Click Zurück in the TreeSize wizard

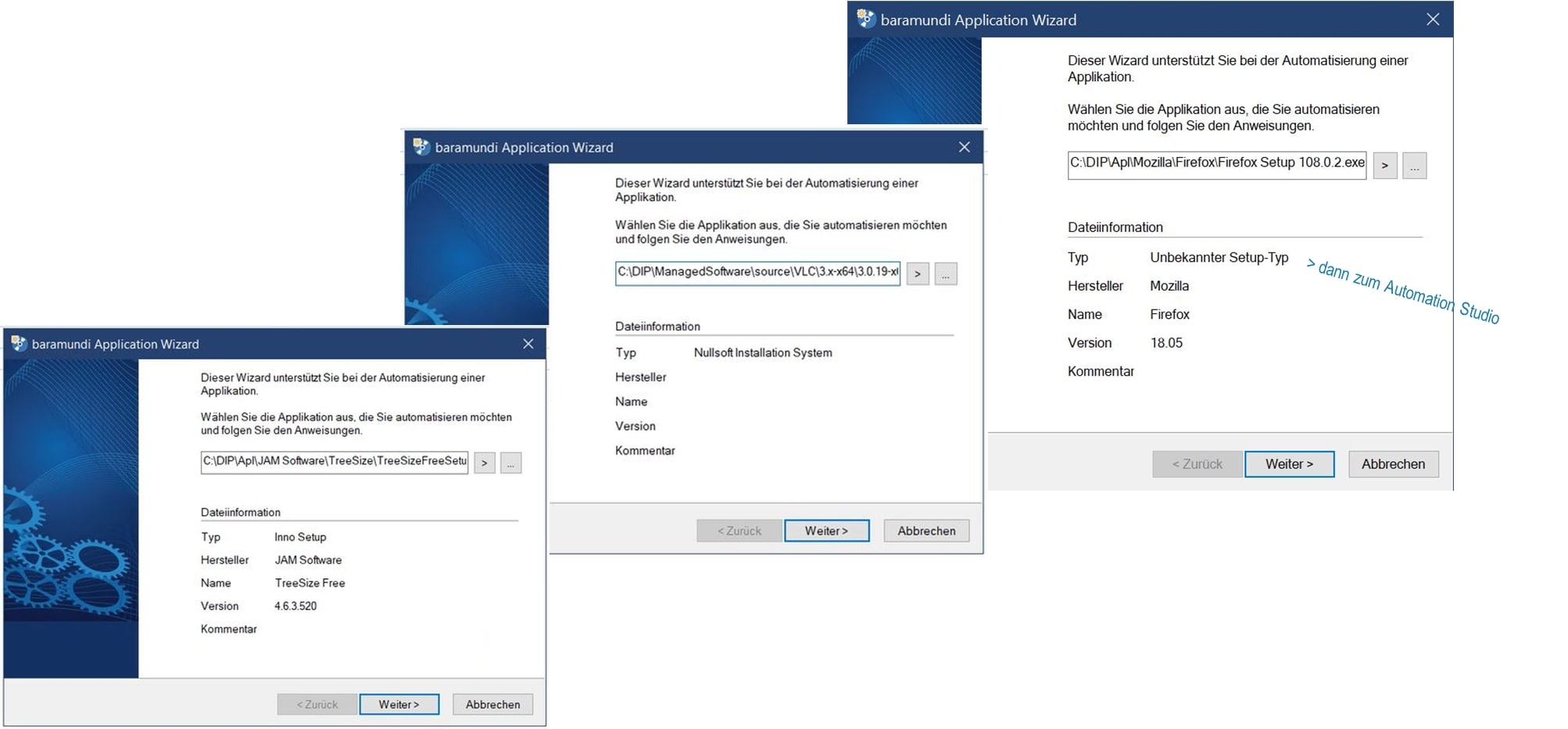coord(317,704)
